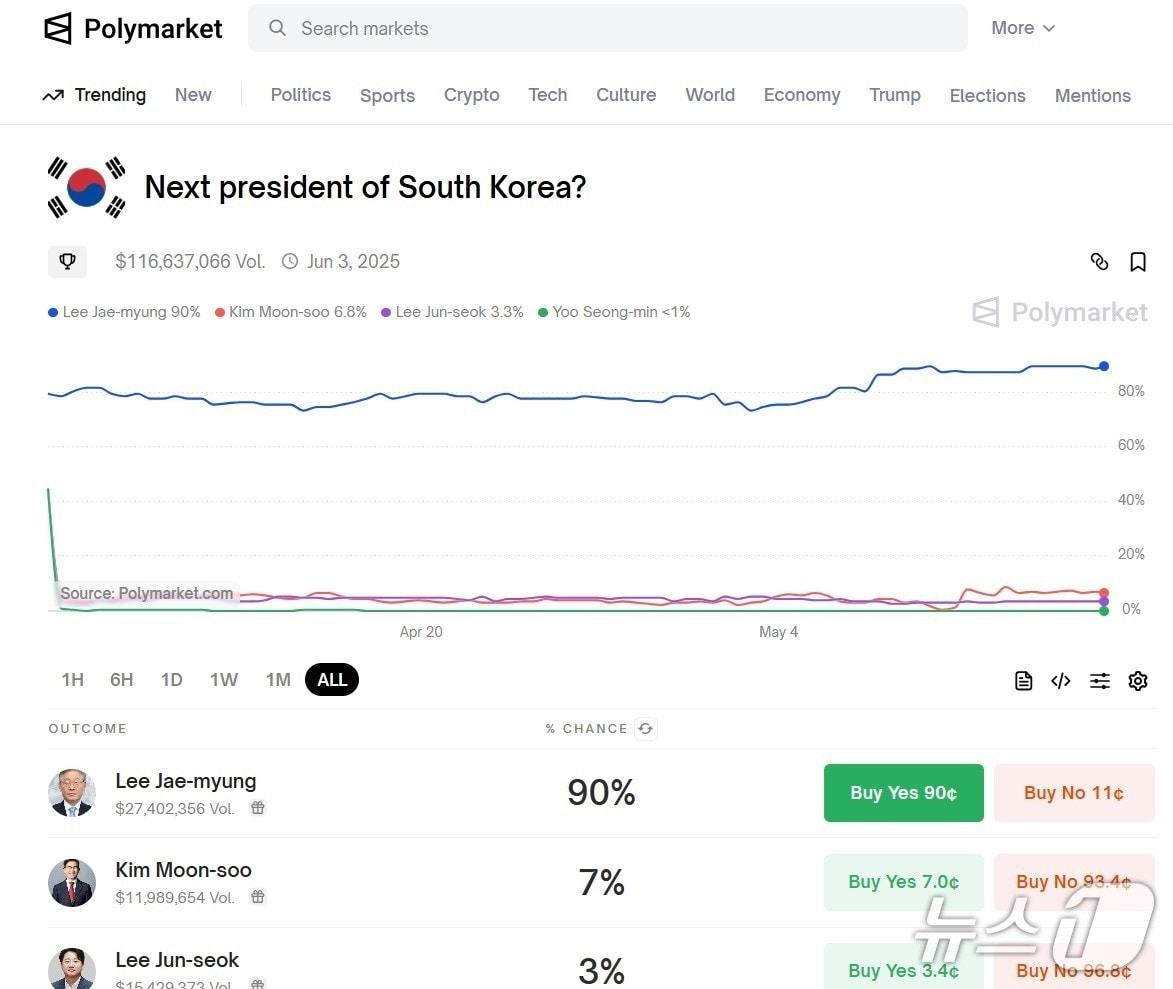Screen dimensions: 1173x989
Task: Open chart filter sliders icon
Action: click(1100, 681)
